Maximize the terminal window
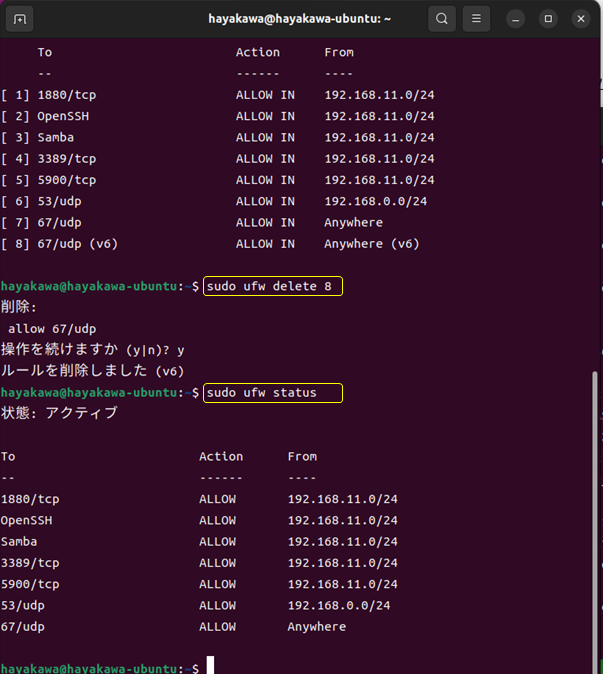 click(x=548, y=19)
